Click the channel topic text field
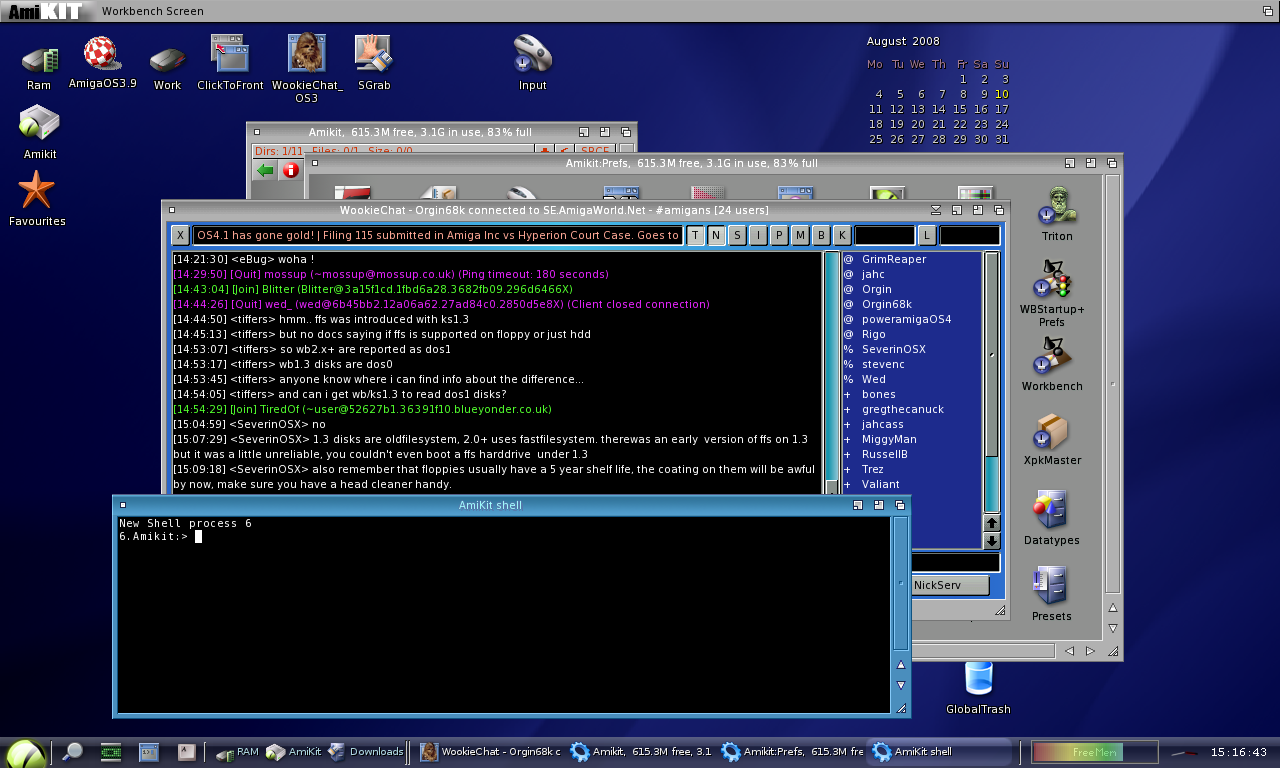 438,235
